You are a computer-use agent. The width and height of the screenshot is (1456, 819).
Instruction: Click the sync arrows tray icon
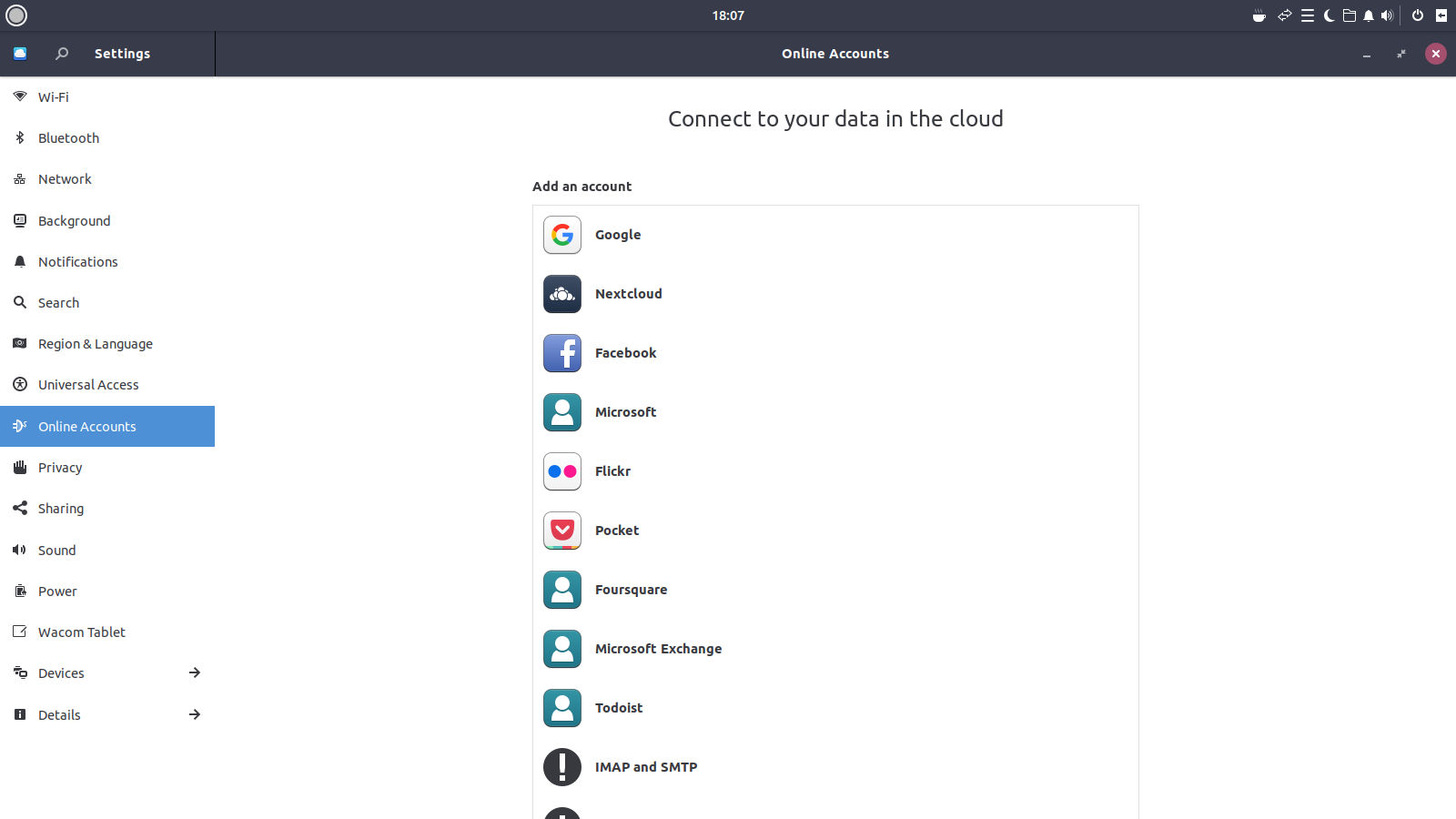1285,15
